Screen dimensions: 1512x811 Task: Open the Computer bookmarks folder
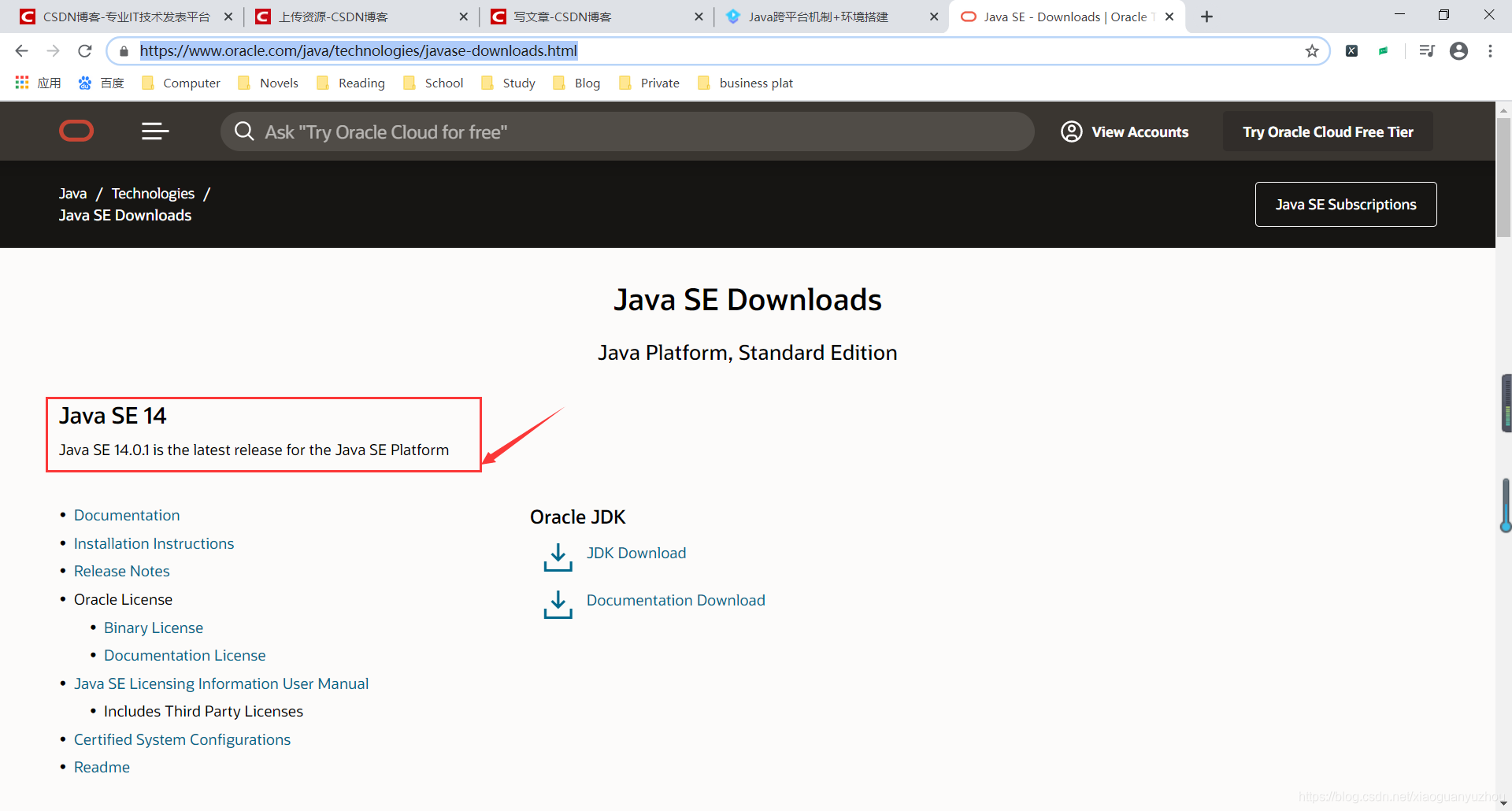[x=181, y=83]
